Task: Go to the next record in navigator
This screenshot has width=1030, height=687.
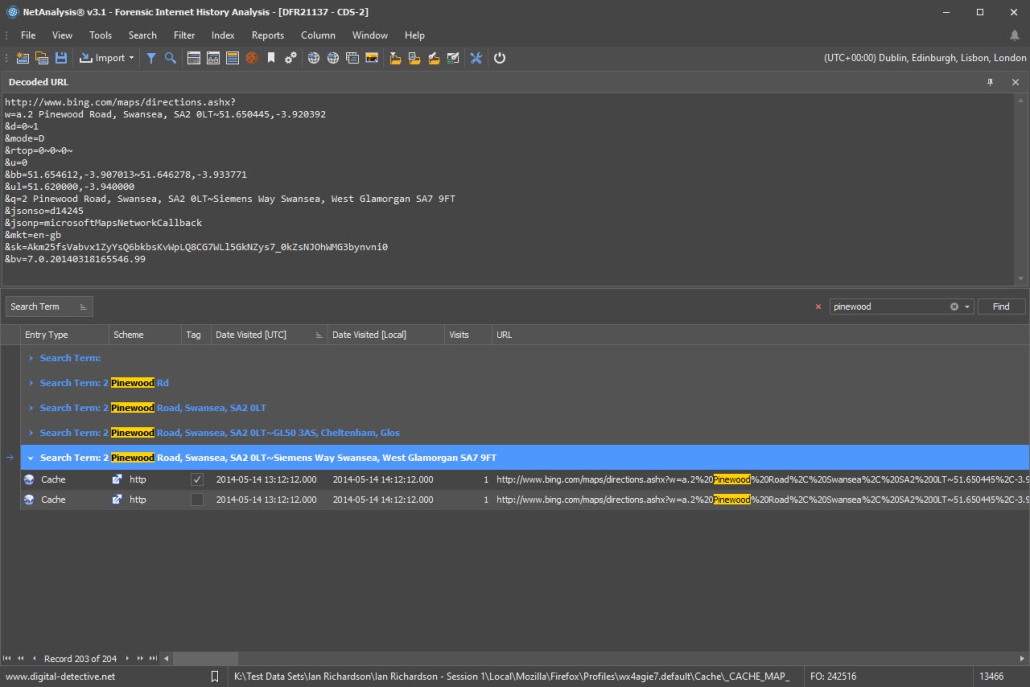Action: 127,658
